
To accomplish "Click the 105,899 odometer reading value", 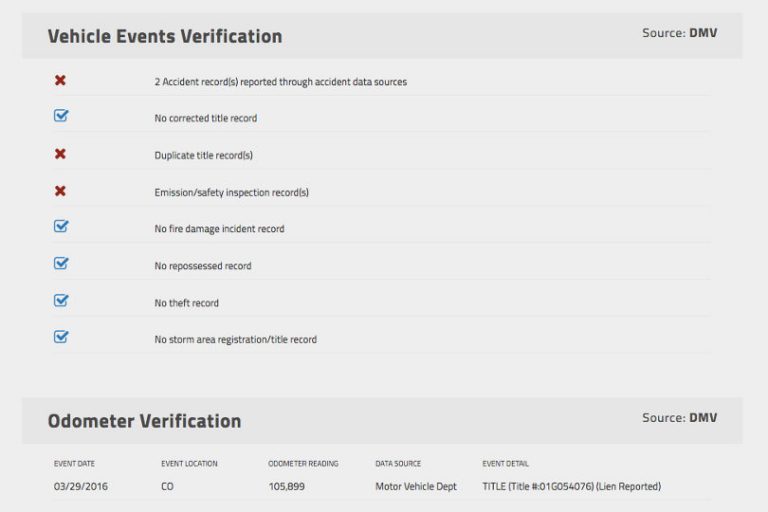I will pyautogui.click(x=288, y=487).
